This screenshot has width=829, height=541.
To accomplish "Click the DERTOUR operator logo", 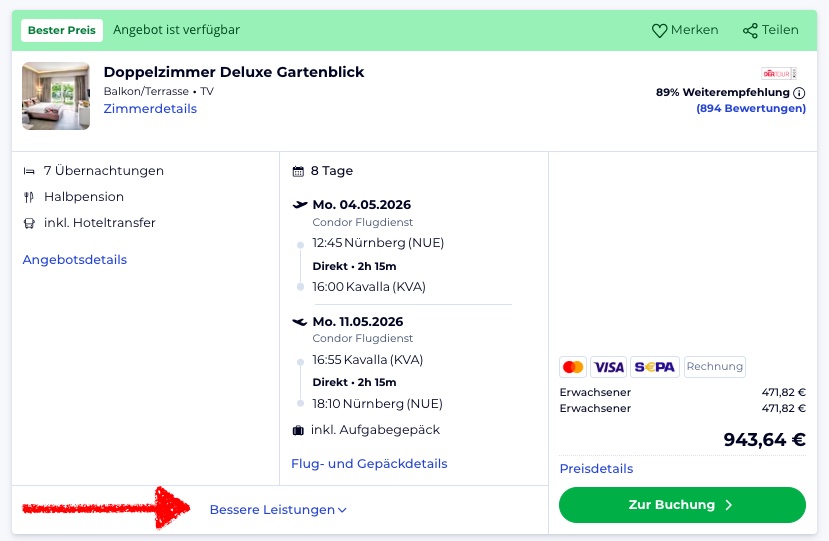I will tap(777, 73).
